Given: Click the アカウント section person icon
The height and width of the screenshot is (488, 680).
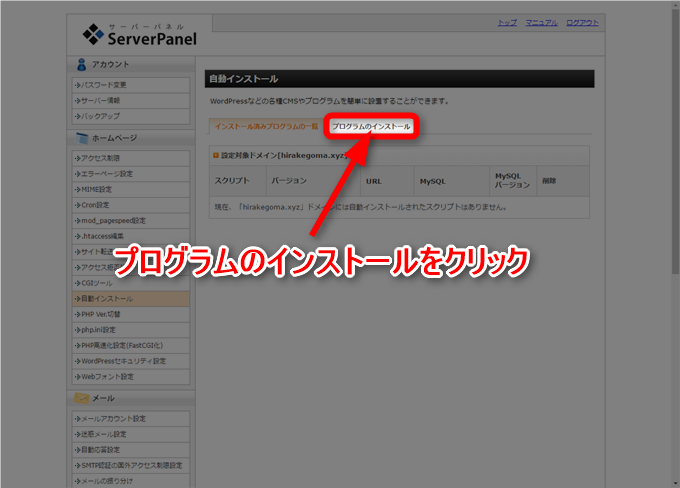Looking at the screenshot, I should [x=81, y=65].
